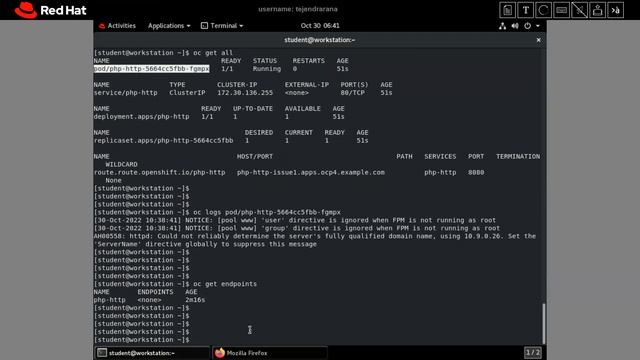The image size is (640, 360).
Task: Switch to Mozilla Firefox taskbar item
Action: point(269,353)
